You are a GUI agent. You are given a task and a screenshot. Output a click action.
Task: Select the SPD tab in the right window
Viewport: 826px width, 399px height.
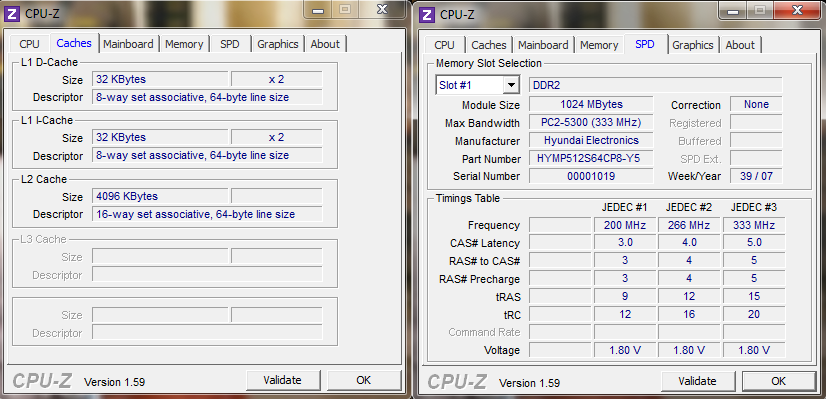tap(645, 44)
